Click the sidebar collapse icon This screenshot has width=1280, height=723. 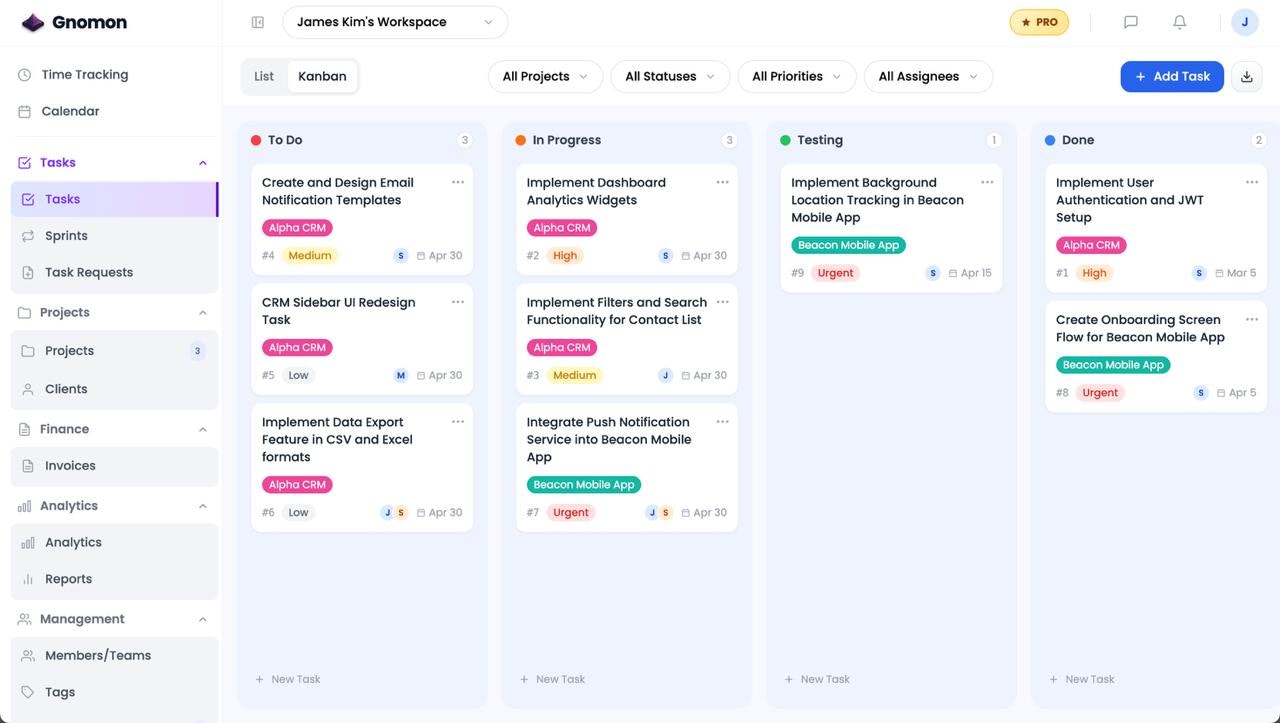(258, 22)
